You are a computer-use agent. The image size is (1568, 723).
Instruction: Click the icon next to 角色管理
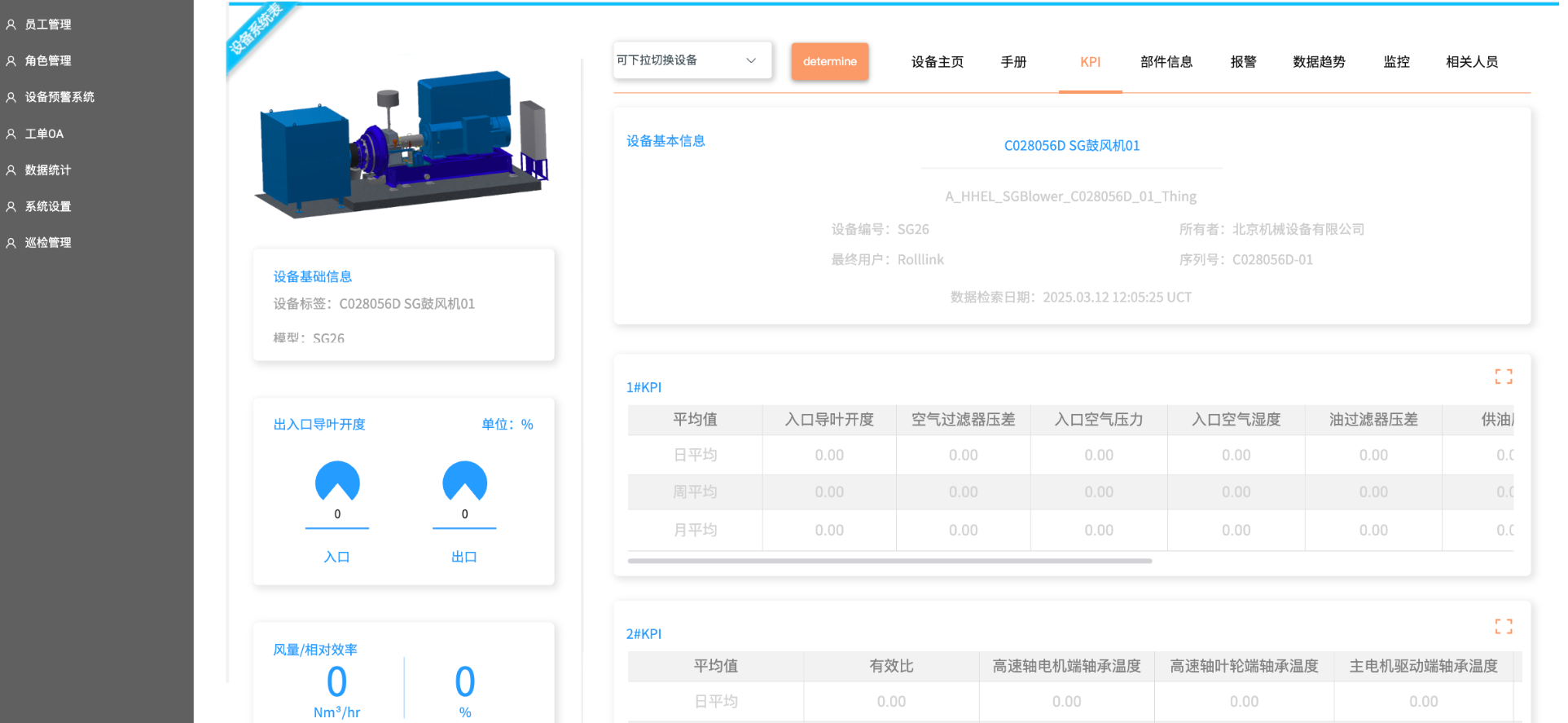(11, 61)
